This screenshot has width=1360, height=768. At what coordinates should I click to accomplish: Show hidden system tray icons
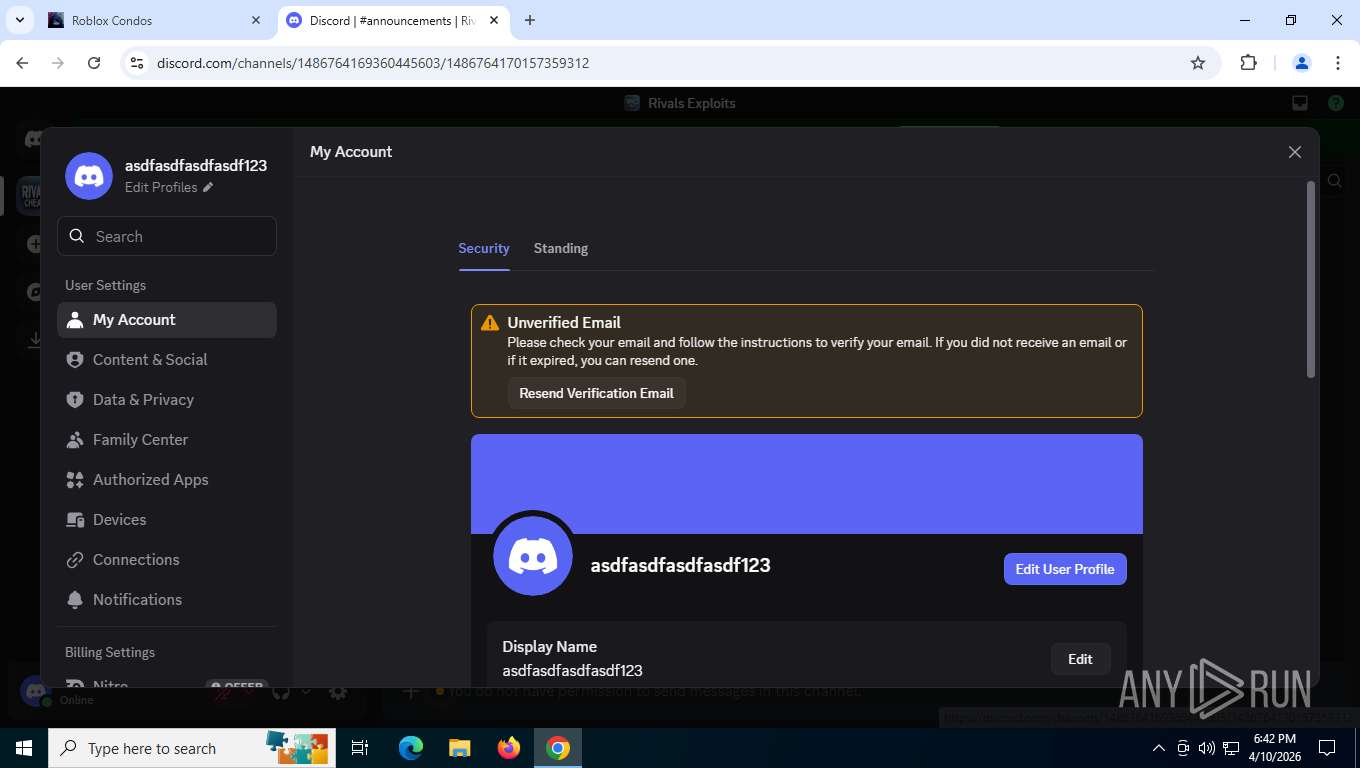1159,748
